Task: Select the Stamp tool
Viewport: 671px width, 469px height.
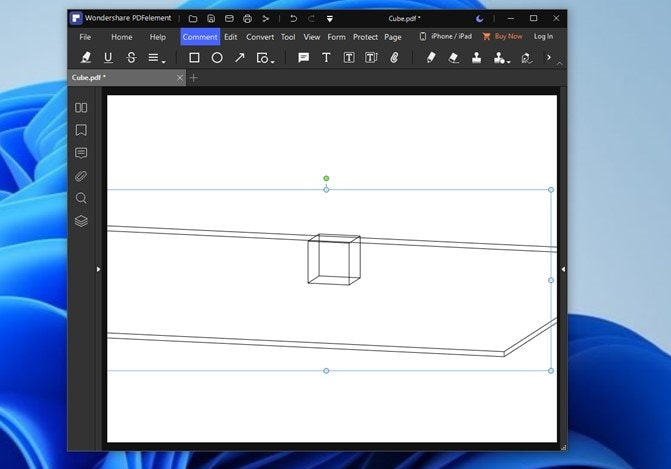Action: click(x=476, y=58)
